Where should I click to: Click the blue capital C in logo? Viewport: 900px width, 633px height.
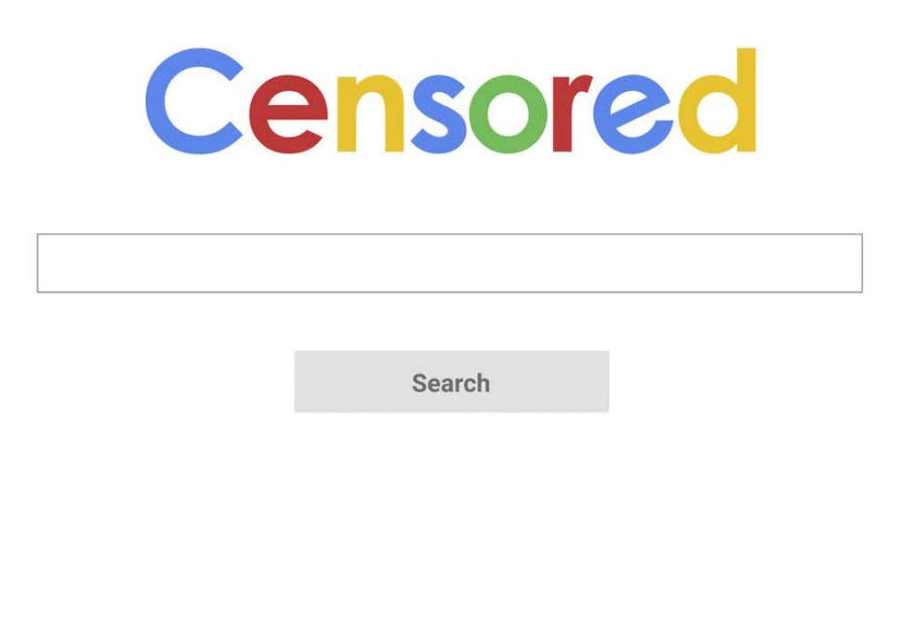[193, 101]
